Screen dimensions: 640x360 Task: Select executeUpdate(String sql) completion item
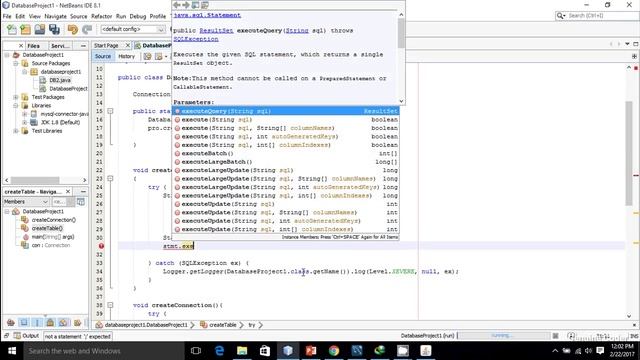click(x=286, y=204)
